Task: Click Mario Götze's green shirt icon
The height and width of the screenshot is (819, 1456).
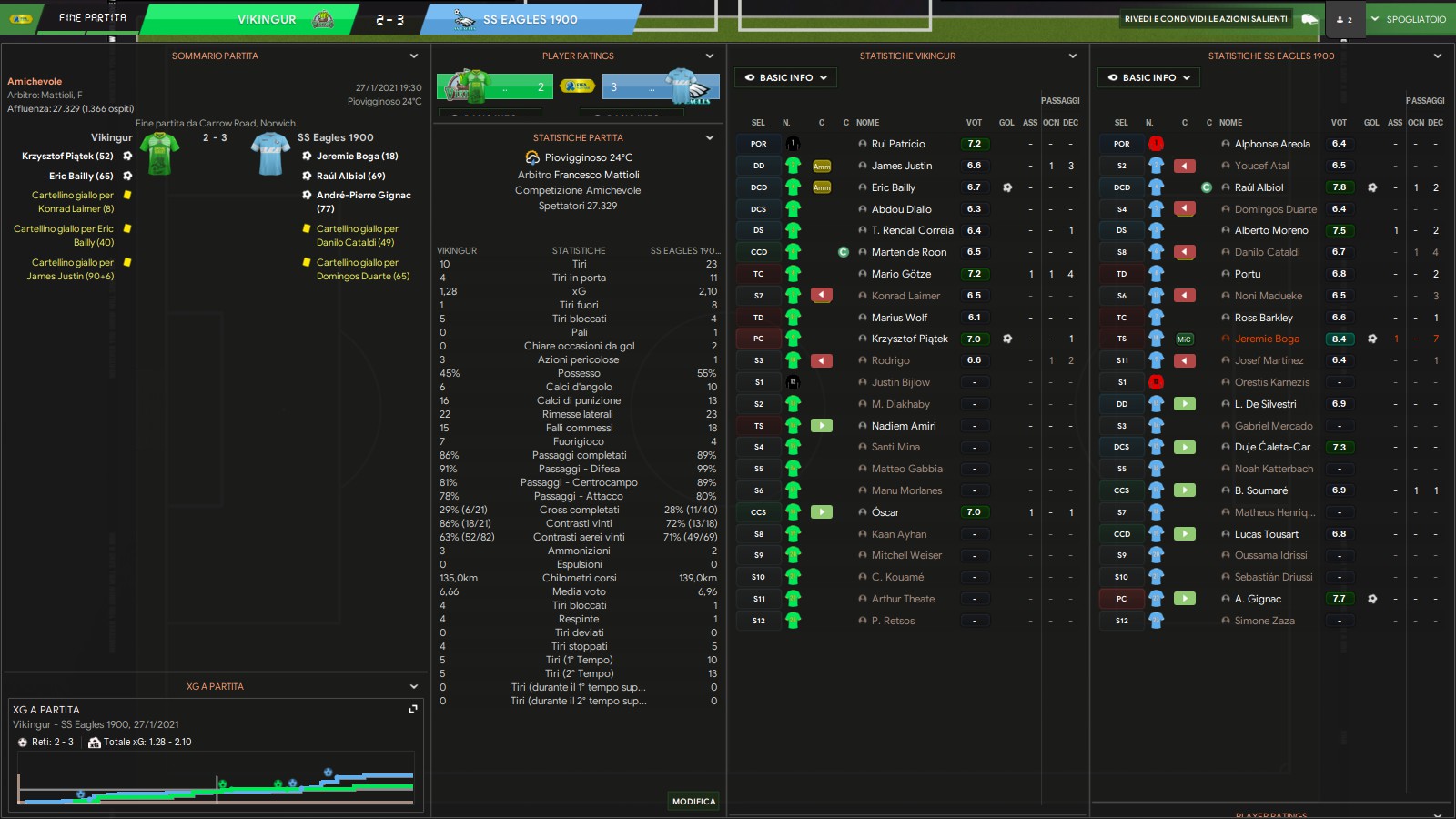Action: coord(793,273)
